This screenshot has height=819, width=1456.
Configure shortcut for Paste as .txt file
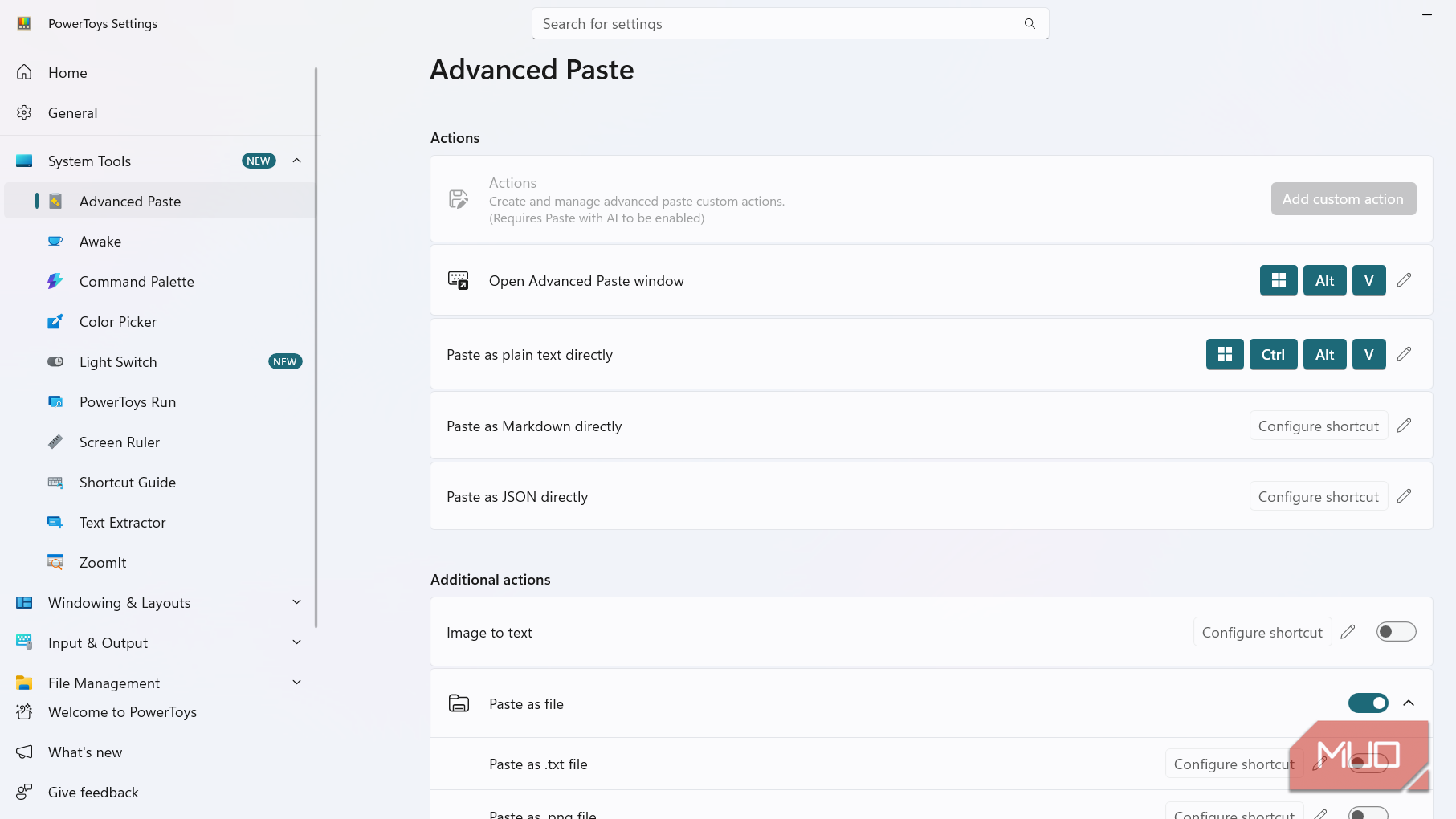[1234, 764]
